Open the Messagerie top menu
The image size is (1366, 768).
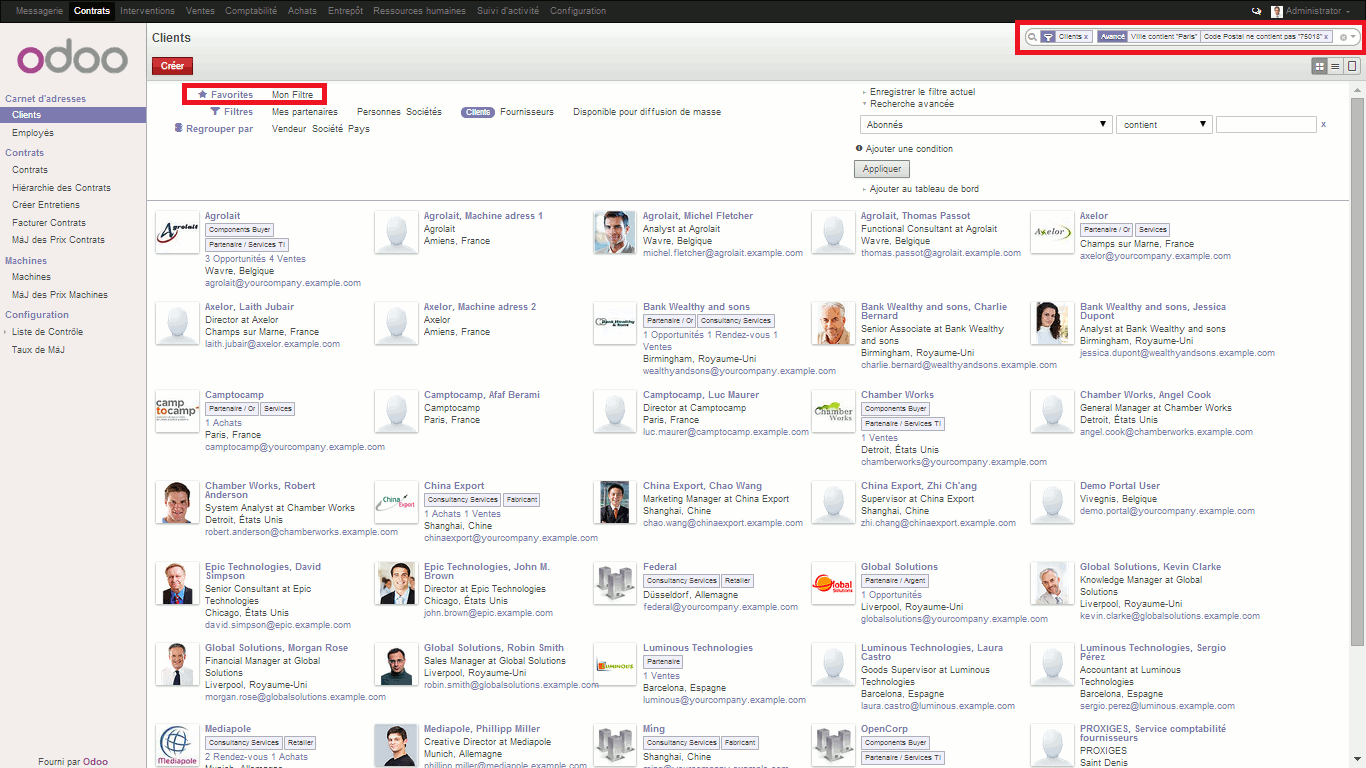click(x=39, y=11)
